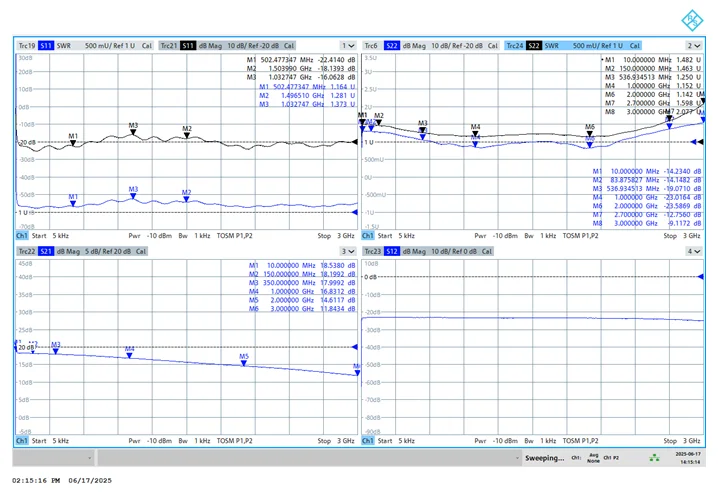Click the green network status icon
This screenshot has width=718, height=495.
654,457
